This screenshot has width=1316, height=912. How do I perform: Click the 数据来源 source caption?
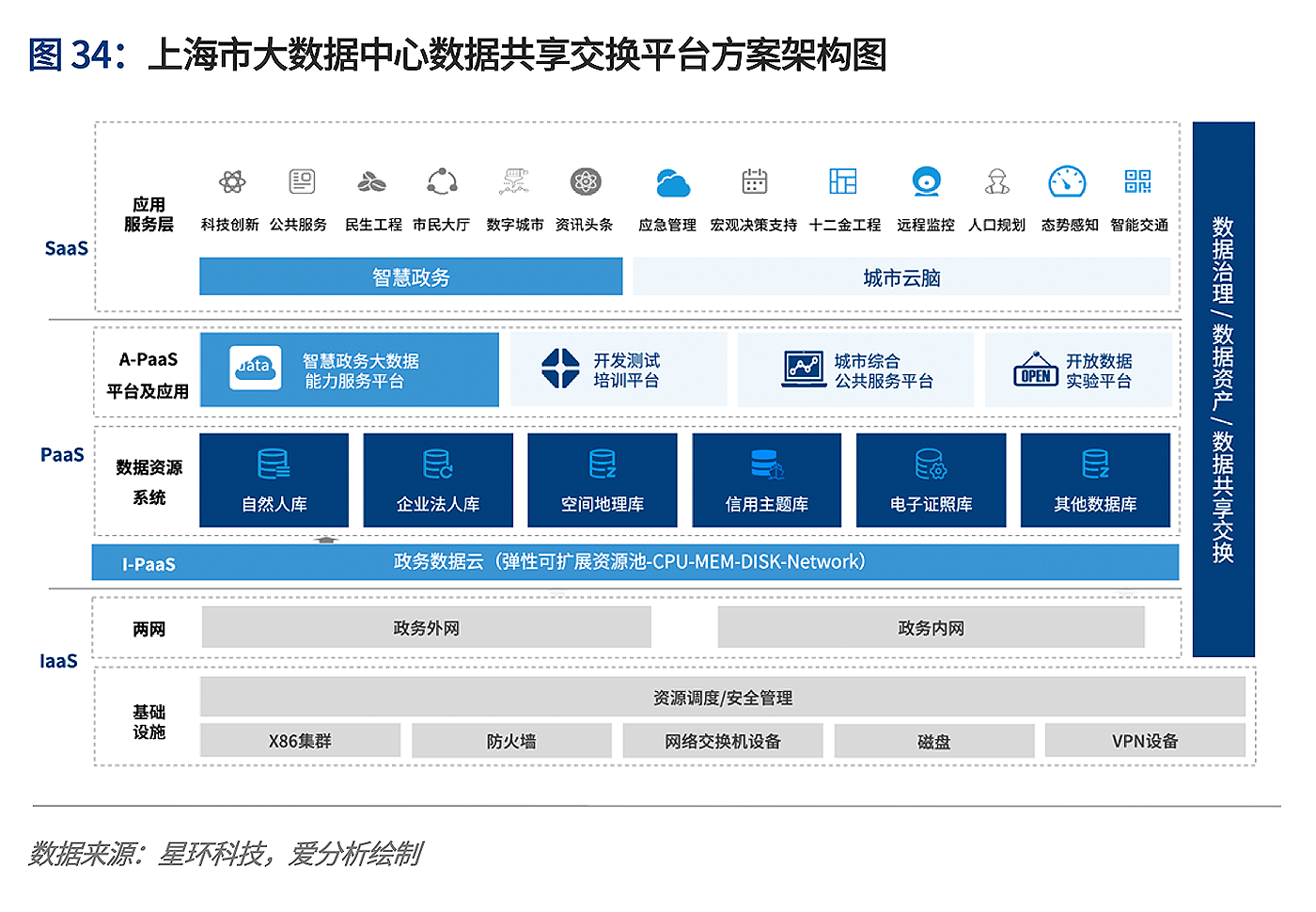coord(226,854)
